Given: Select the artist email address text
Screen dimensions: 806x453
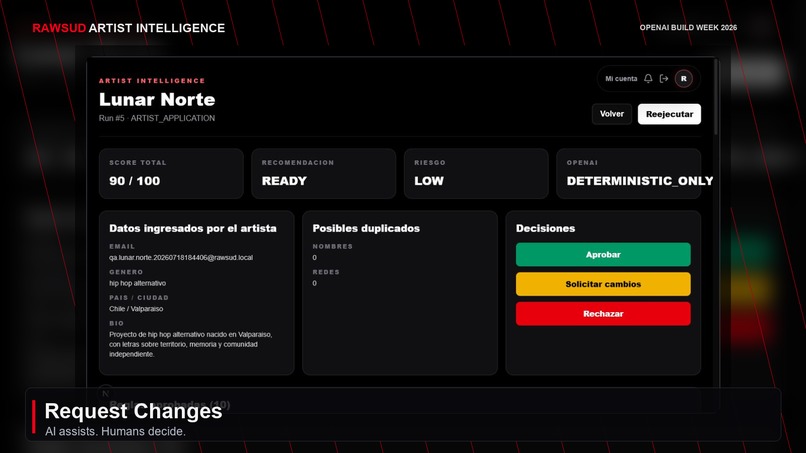Looking at the screenshot, I should coord(181,258).
